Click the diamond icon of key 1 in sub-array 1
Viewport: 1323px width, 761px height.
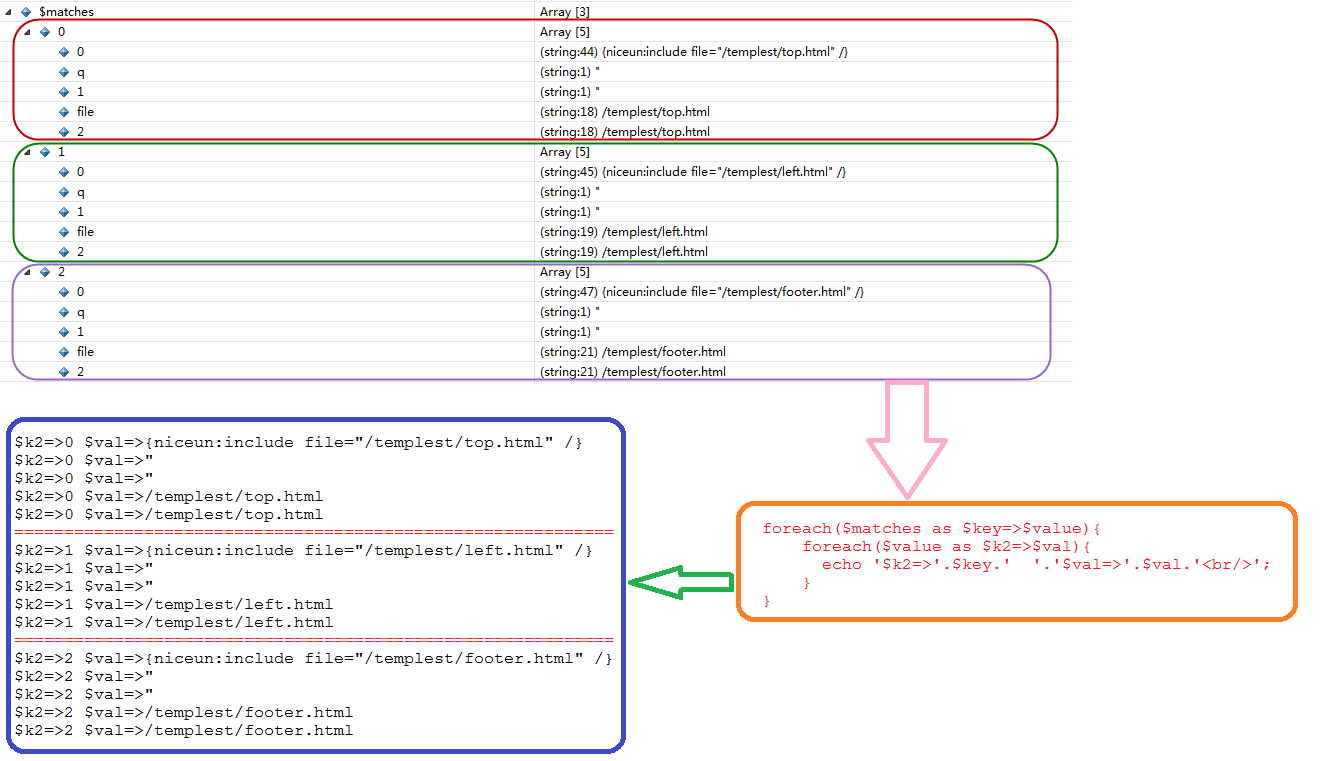(64, 212)
